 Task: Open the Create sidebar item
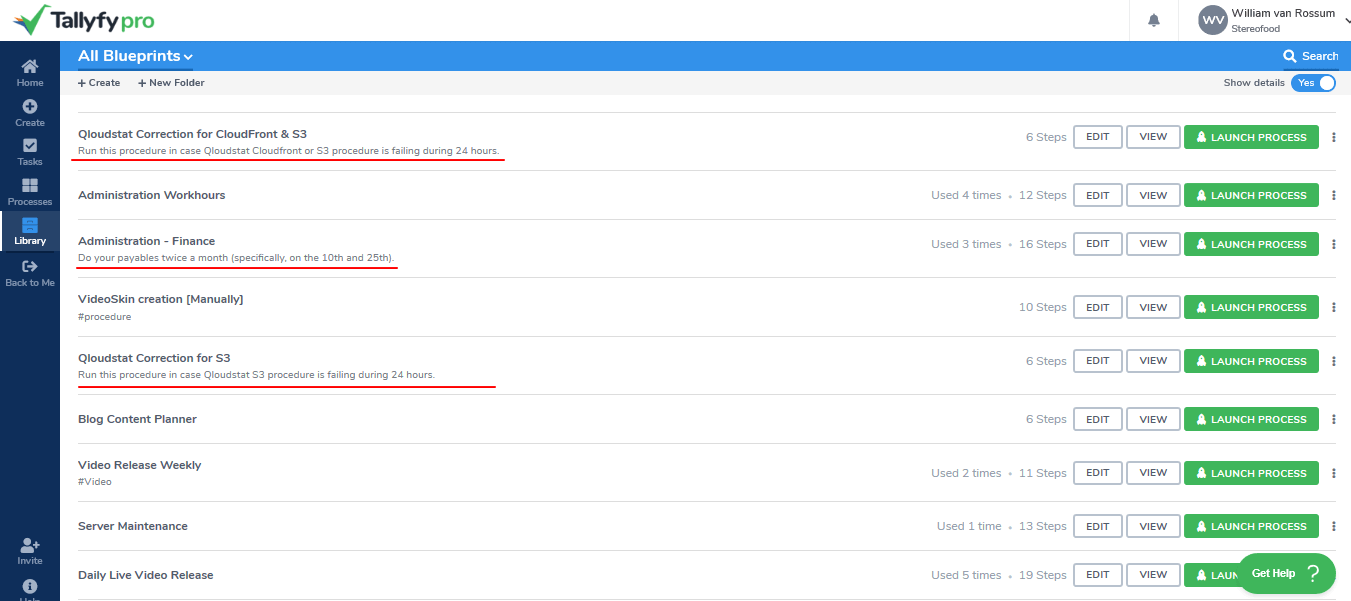pos(30,113)
